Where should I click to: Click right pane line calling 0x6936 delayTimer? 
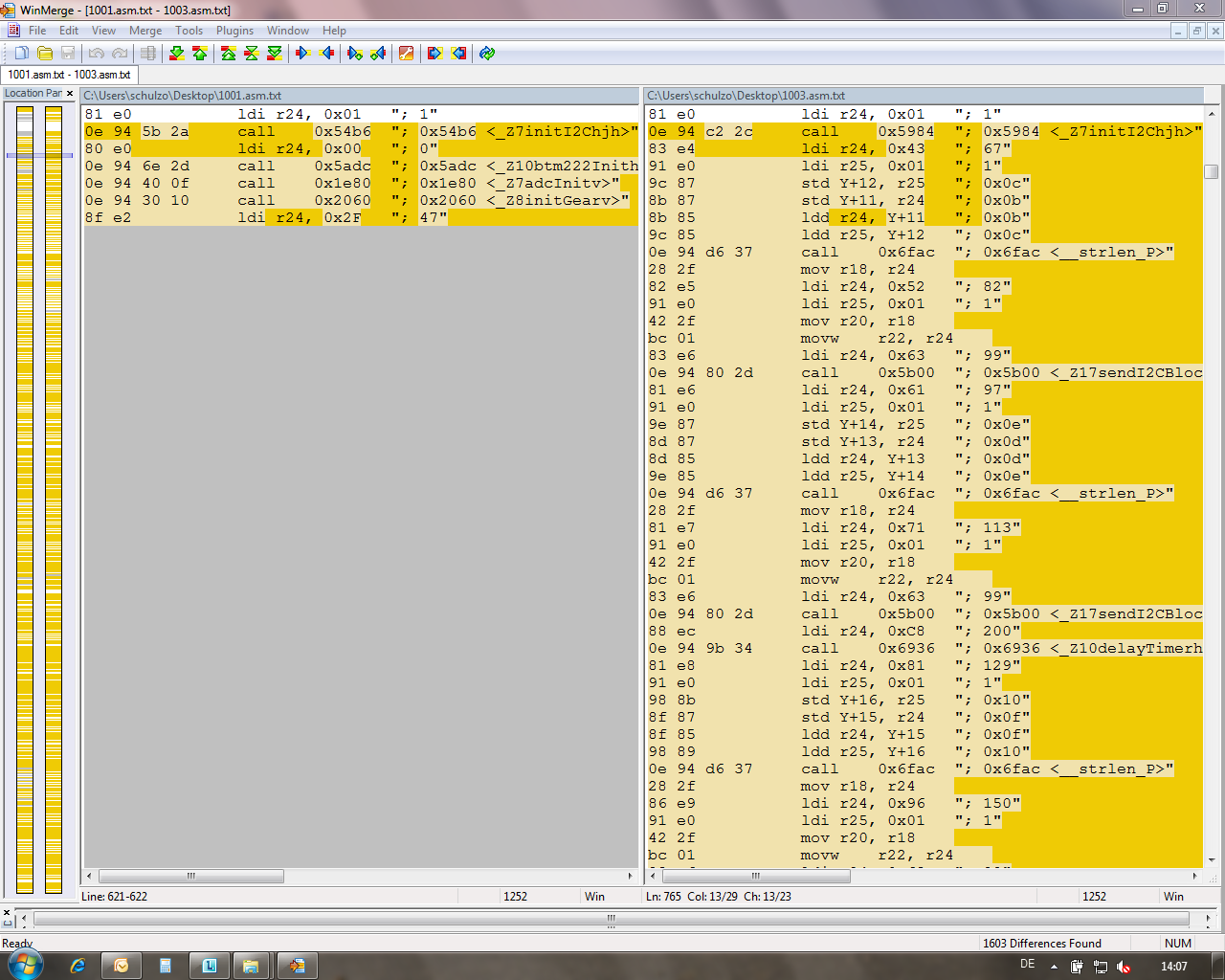[x=924, y=648]
